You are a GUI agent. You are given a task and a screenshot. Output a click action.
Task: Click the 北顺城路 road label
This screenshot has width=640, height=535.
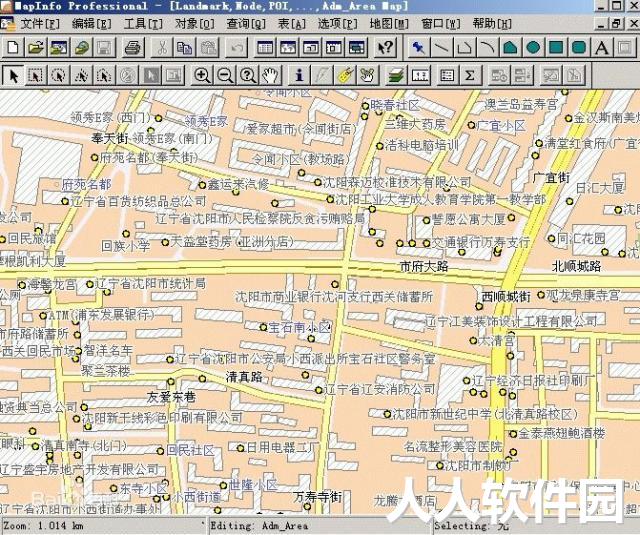point(576,266)
